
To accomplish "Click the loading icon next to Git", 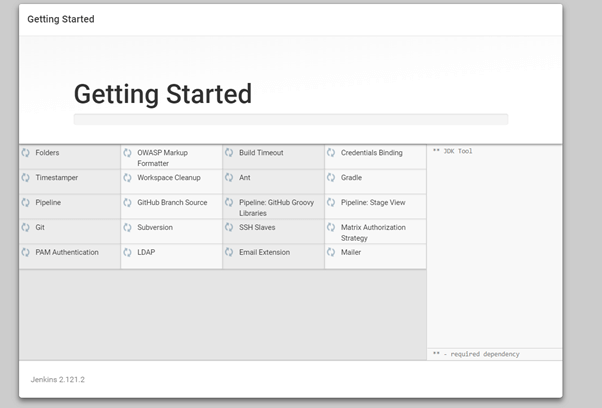I will tap(26, 228).
